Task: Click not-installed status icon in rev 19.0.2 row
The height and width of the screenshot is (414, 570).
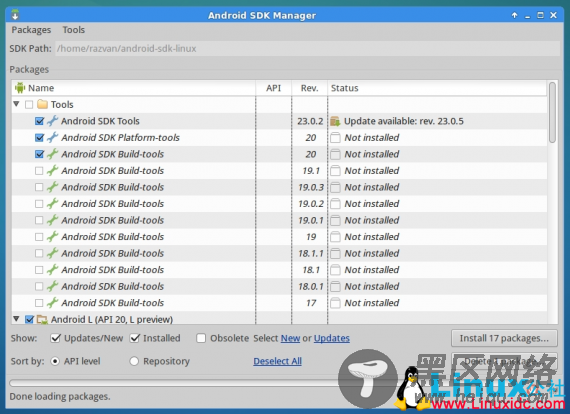Action: tap(335, 204)
